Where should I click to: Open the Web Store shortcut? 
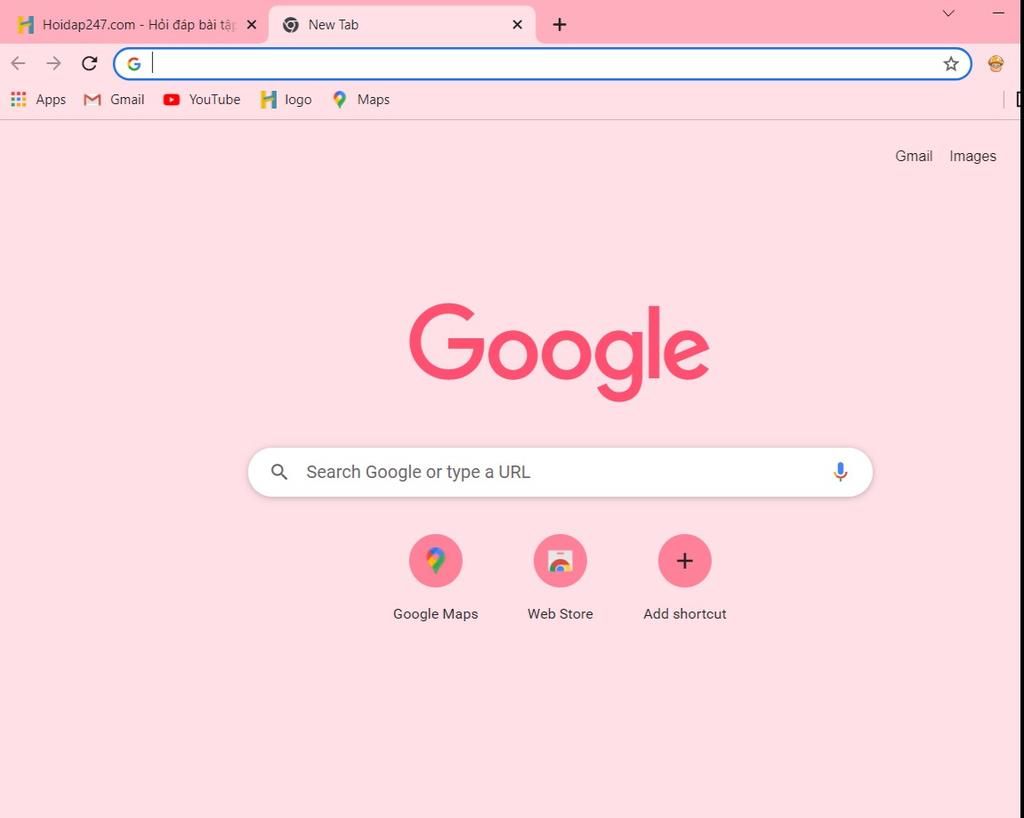(560, 576)
